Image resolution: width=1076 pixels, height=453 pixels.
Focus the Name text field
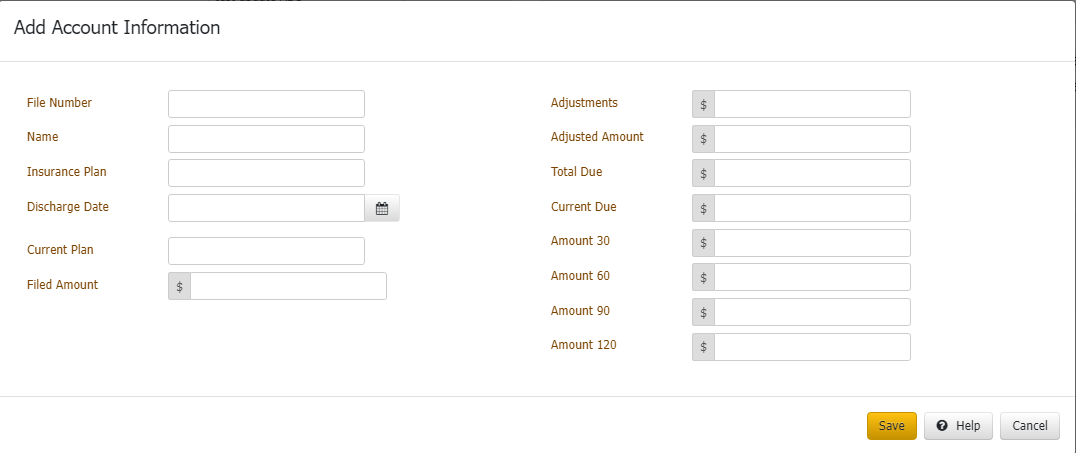[x=266, y=139]
